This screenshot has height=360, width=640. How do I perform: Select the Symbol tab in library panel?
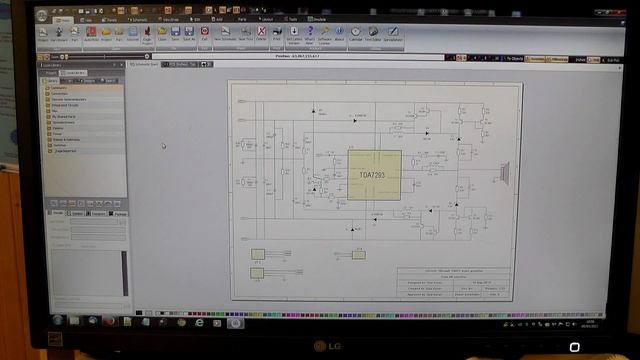coord(75,213)
